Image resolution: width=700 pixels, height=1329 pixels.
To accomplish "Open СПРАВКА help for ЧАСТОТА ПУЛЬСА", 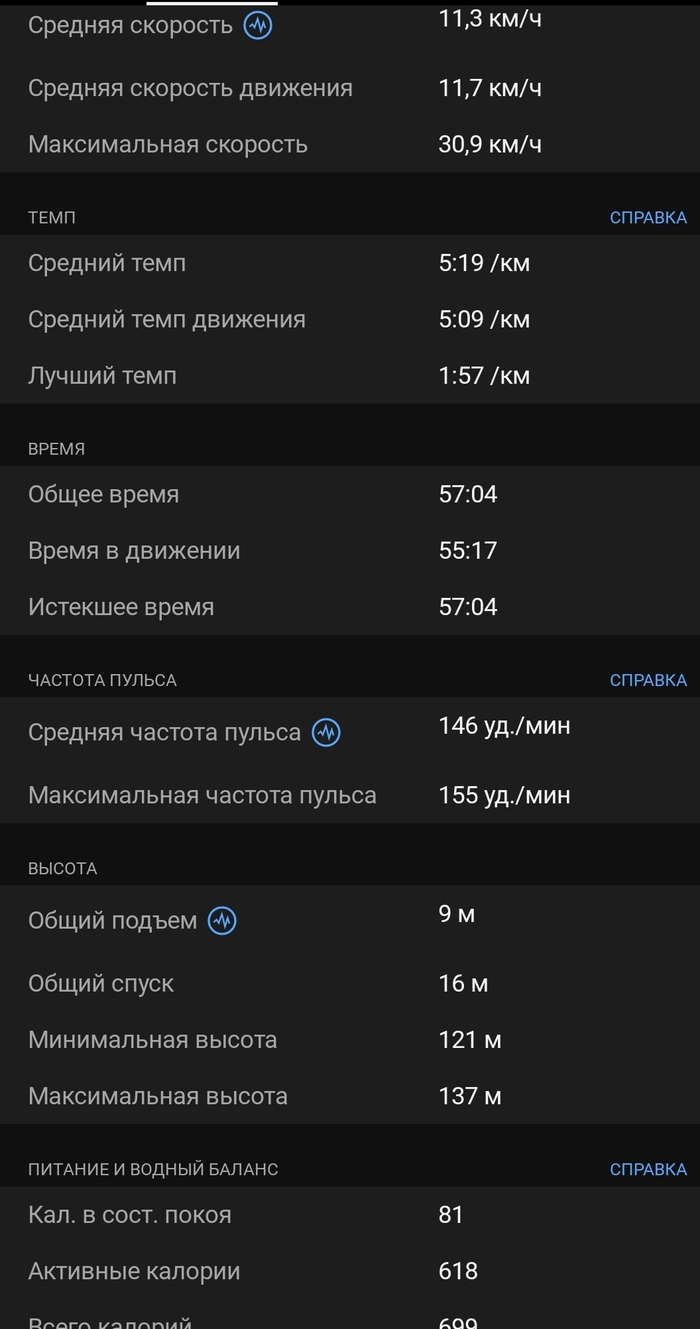I will point(648,681).
